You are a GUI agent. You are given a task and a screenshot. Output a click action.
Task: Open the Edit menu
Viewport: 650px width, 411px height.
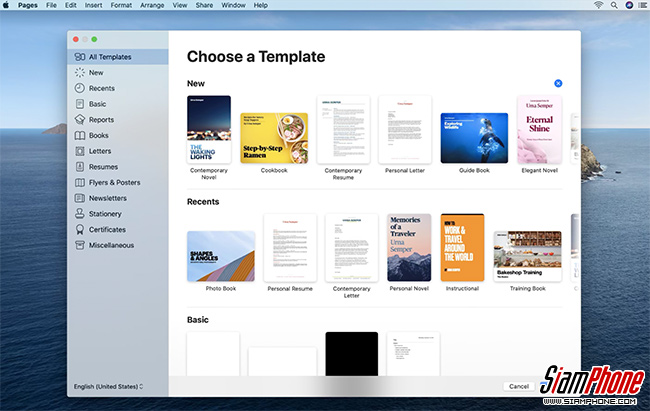click(x=70, y=5)
